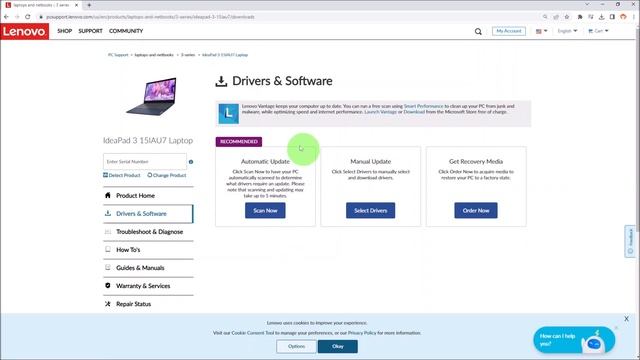
Task: Click the browser profile avatar icon
Action: click(x=623, y=17)
